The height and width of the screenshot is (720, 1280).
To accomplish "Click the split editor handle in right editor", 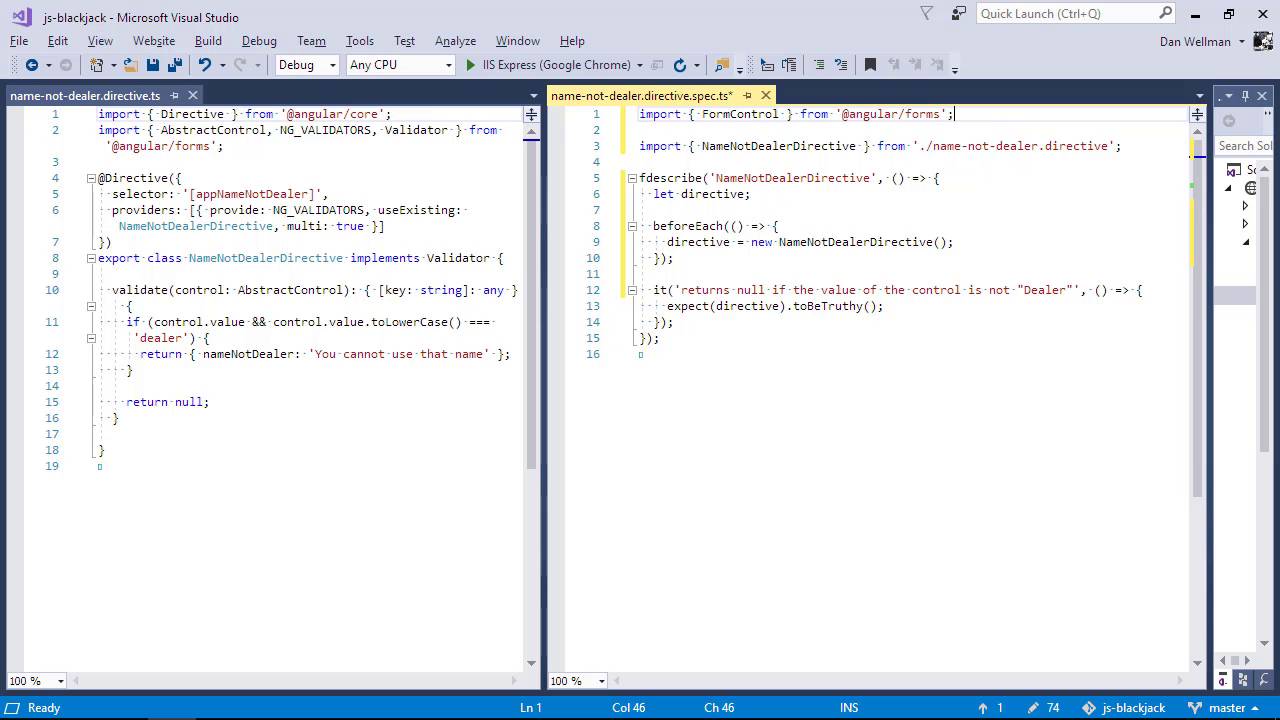I will (x=1197, y=114).
